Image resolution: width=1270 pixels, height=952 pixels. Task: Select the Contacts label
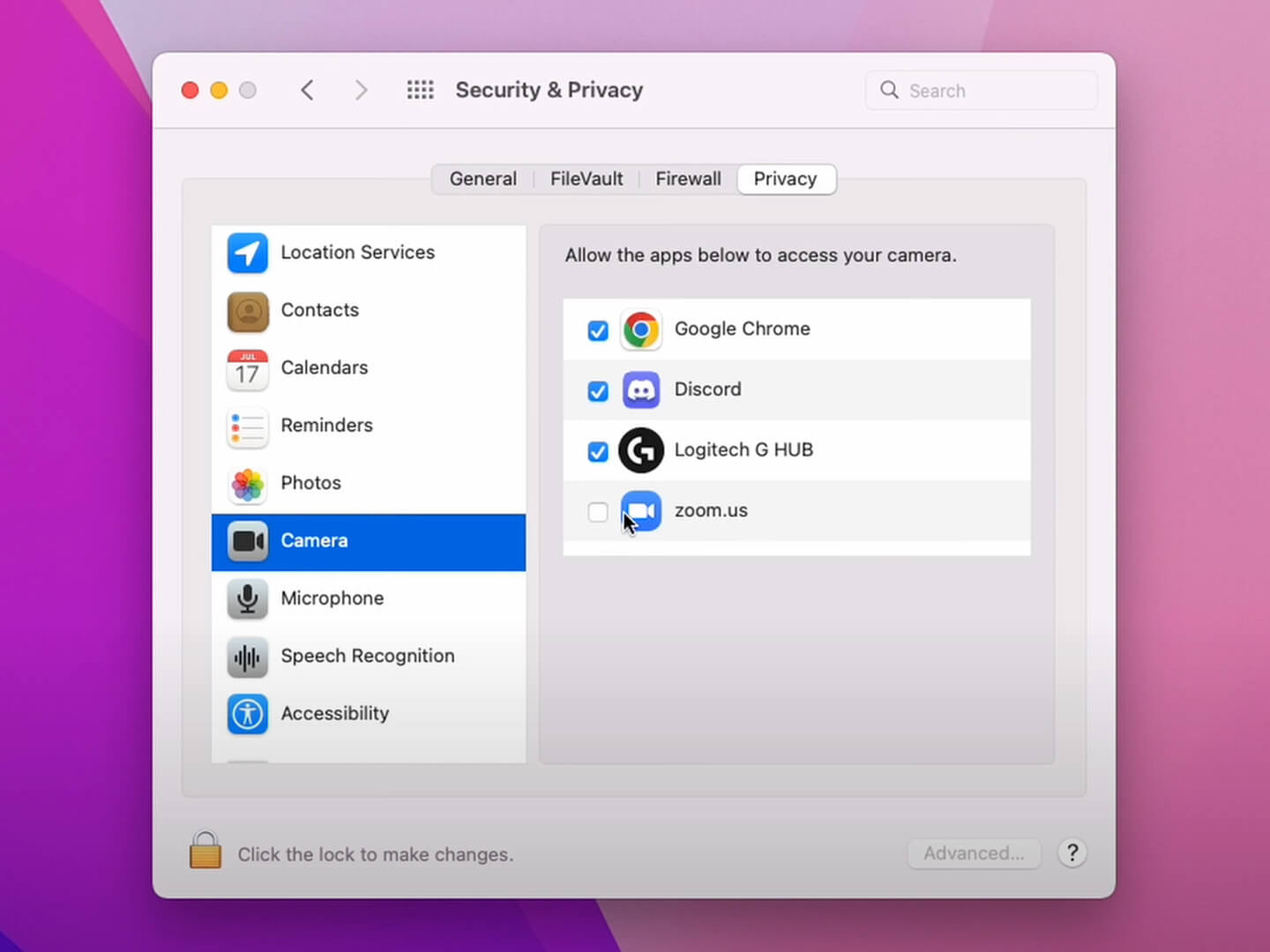click(319, 310)
